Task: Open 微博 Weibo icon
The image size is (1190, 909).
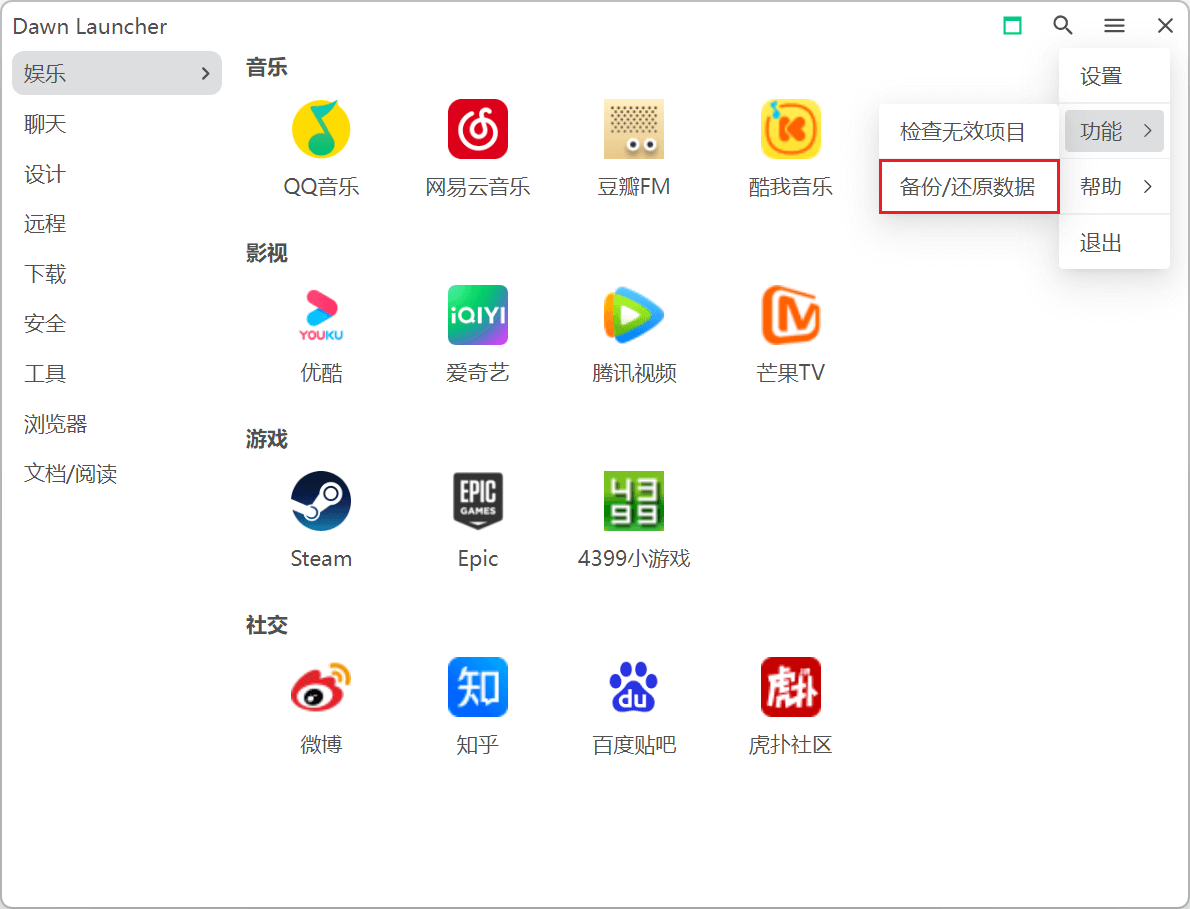Action: 321,687
